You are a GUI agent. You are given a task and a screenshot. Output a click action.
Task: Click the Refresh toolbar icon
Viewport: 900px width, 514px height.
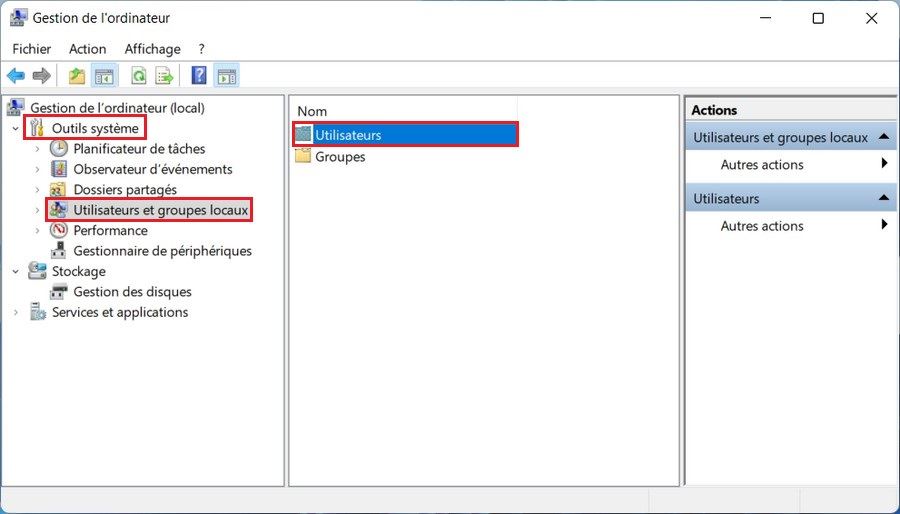point(139,76)
